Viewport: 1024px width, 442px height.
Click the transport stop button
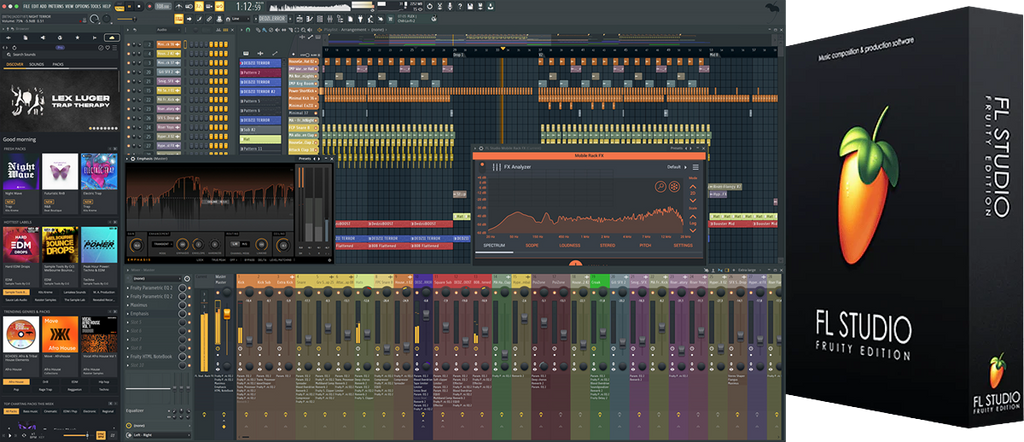tap(139, 7)
